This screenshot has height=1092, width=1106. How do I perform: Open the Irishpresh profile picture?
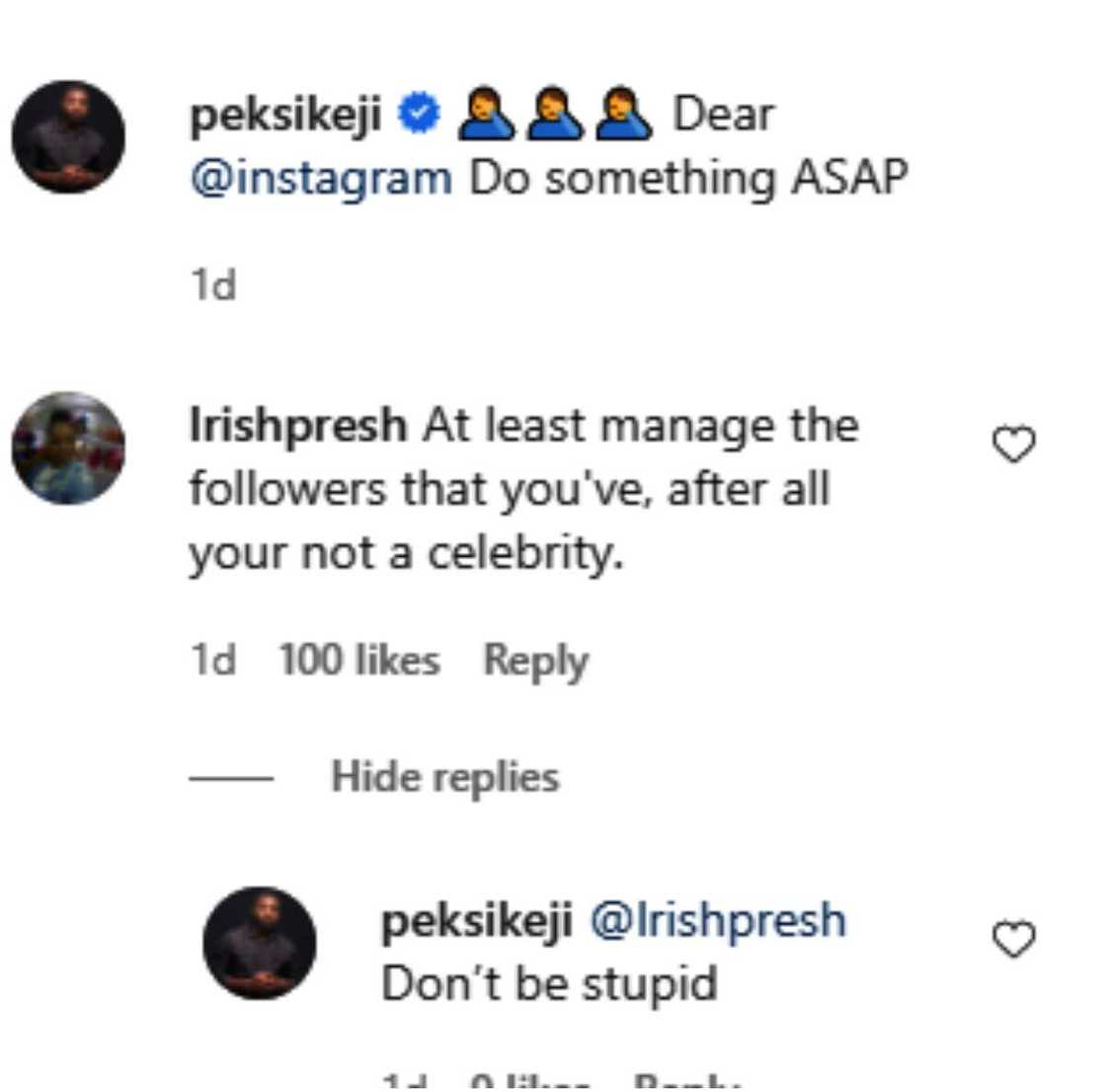(68, 448)
